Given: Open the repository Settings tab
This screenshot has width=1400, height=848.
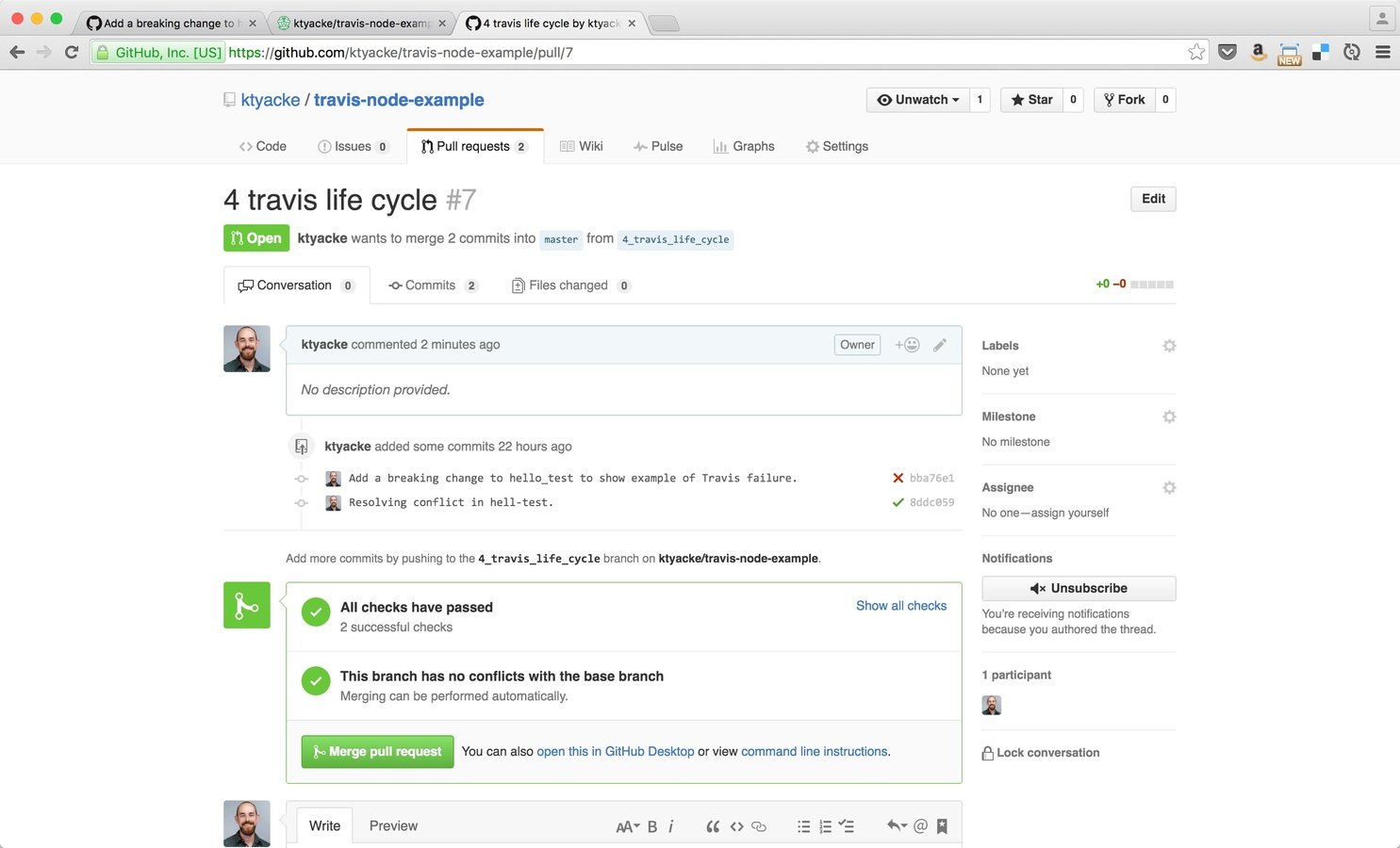Looking at the screenshot, I should pyautogui.click(x=837, y=146).
